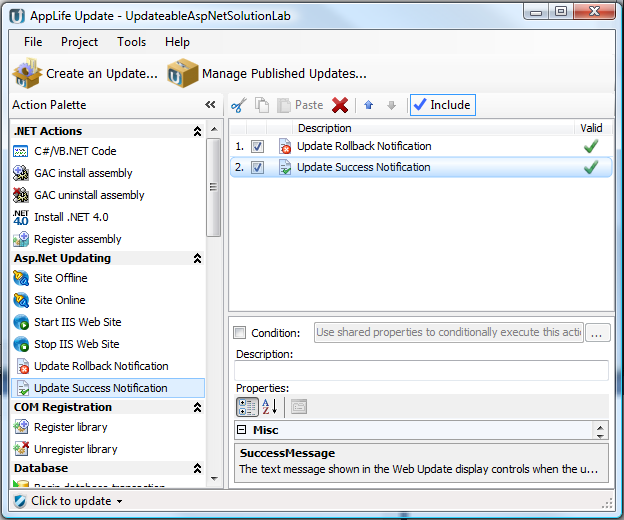Open the Tools menu
Image resolution: width=624 pixels, height=520 pixels.
coord(131,42)
